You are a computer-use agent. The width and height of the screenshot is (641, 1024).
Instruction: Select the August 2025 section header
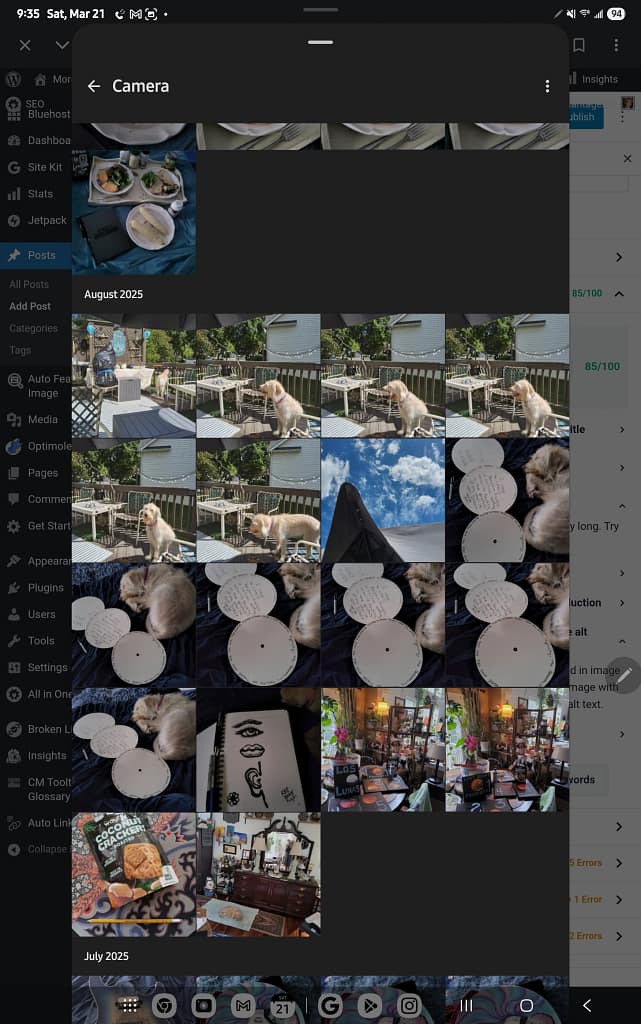click(114, 295)
